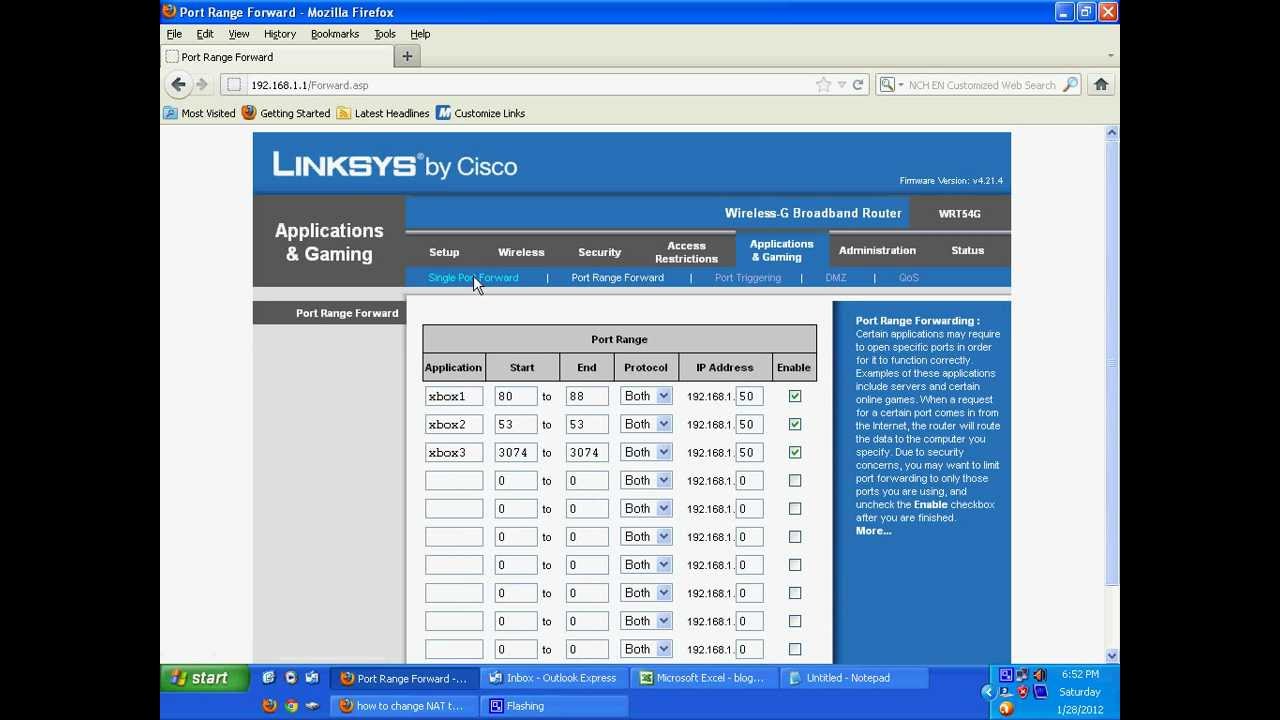Viewport: 1280px width, 720px height.
Task: Open the Tools menu
Action: click(x=385, y=34)
